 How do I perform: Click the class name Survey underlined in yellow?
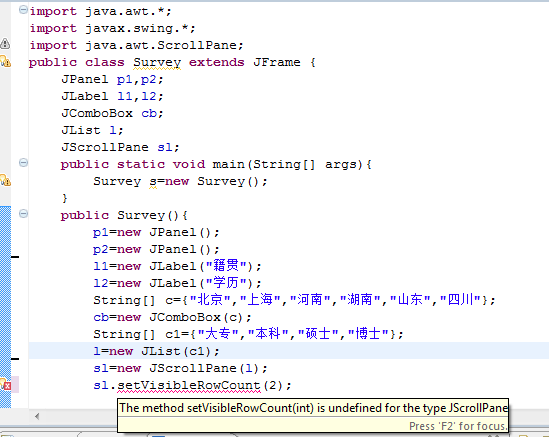[x=157, y=62]
